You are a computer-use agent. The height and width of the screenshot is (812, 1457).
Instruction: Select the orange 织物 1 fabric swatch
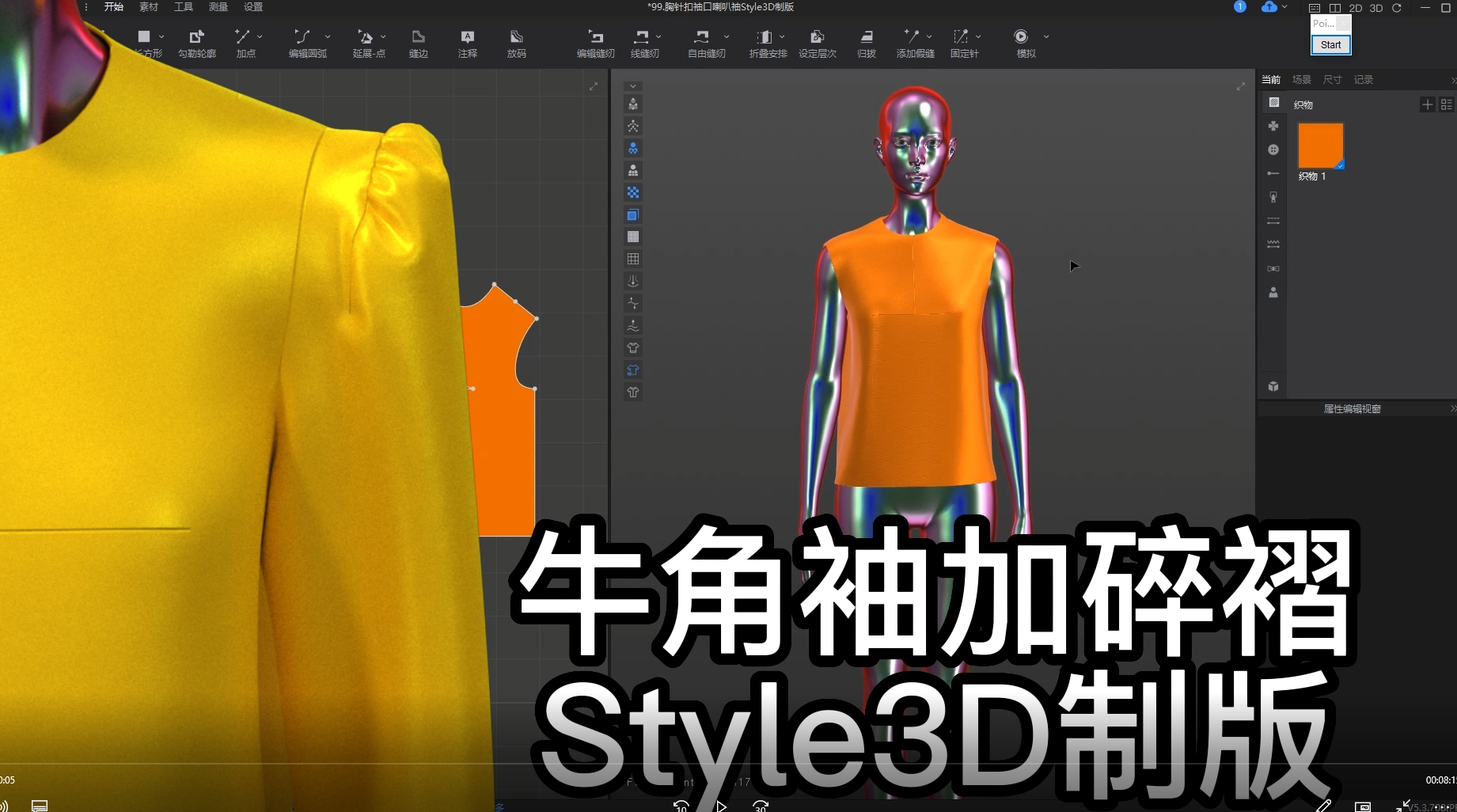tap(1321, 146)
